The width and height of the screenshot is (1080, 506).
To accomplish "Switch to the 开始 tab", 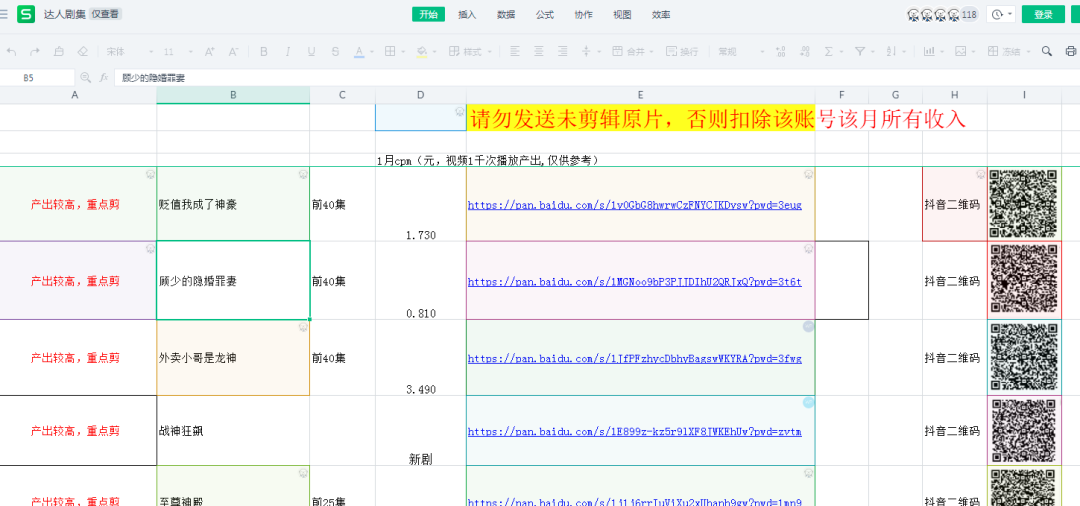I will click(x=428, y=14).
